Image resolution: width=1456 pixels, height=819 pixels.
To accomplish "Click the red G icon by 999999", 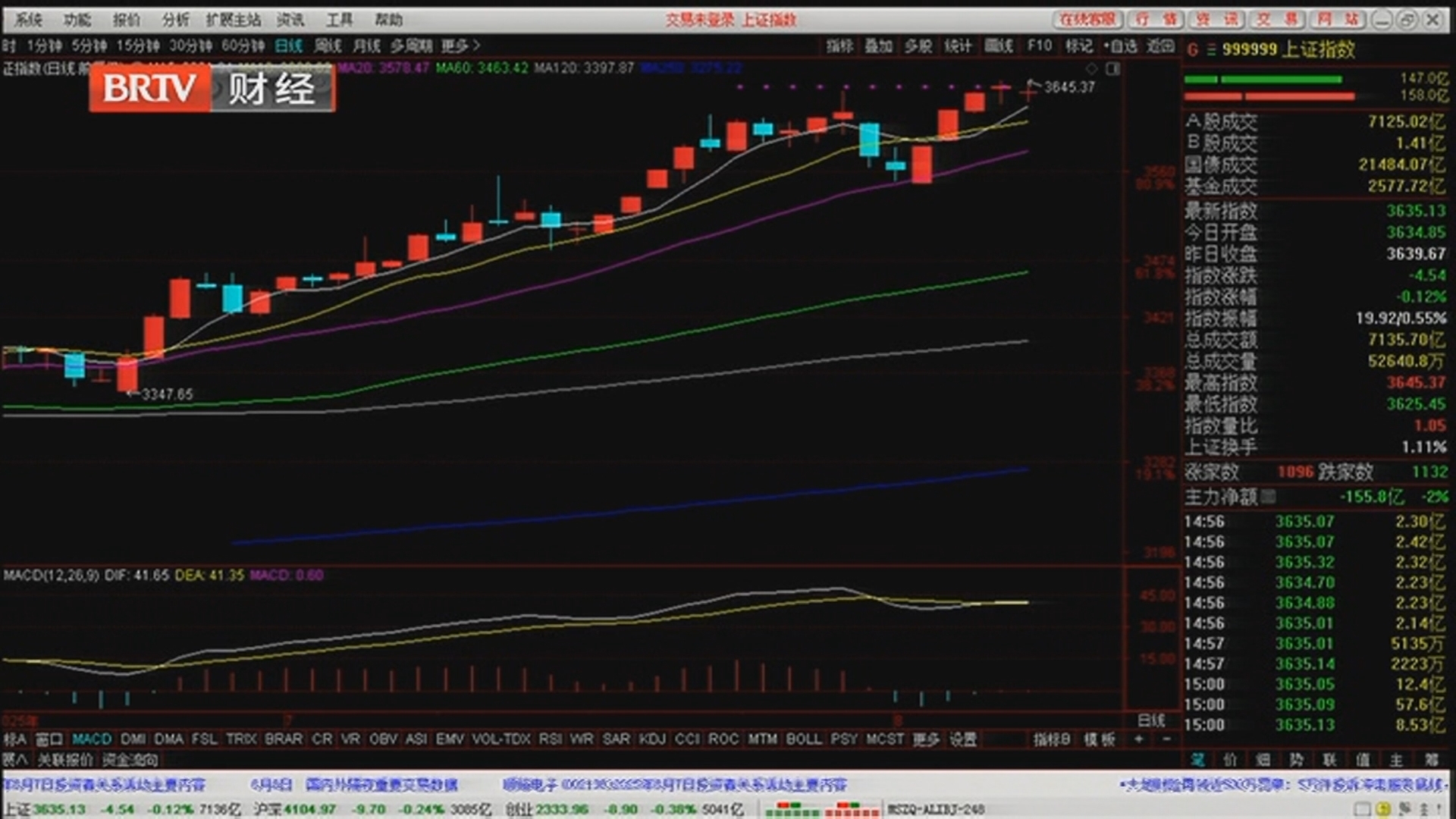I will pos(1193,50).
